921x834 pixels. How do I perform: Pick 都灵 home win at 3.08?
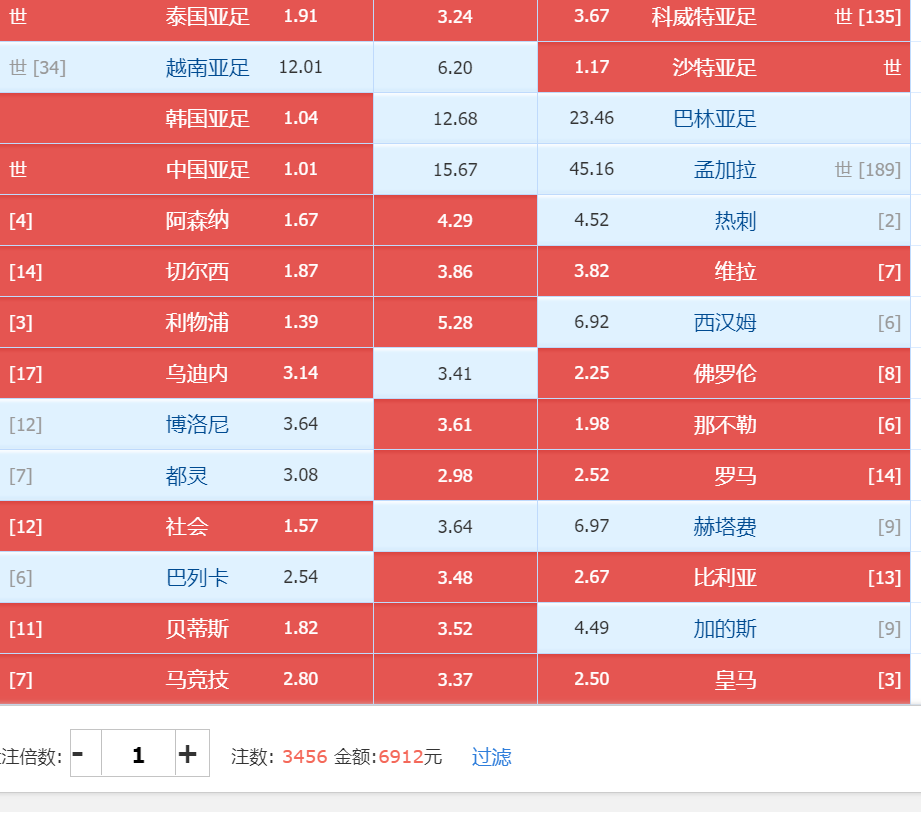click(x=186, y=476)
